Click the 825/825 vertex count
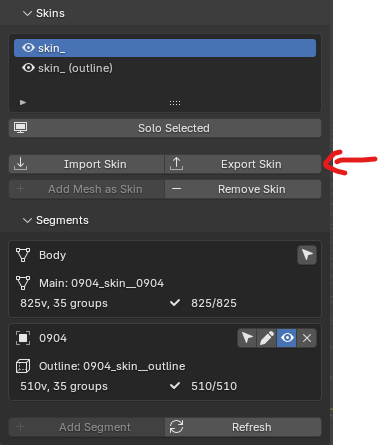This screenshot has width=378, height=445. (214, 303)
